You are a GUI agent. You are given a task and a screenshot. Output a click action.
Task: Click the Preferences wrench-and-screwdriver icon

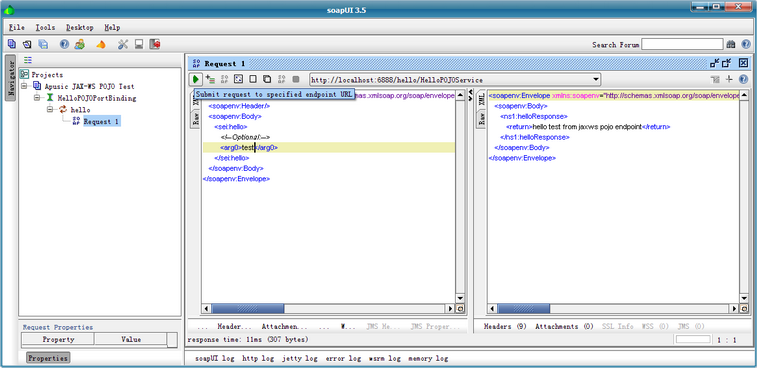point(123,44)
